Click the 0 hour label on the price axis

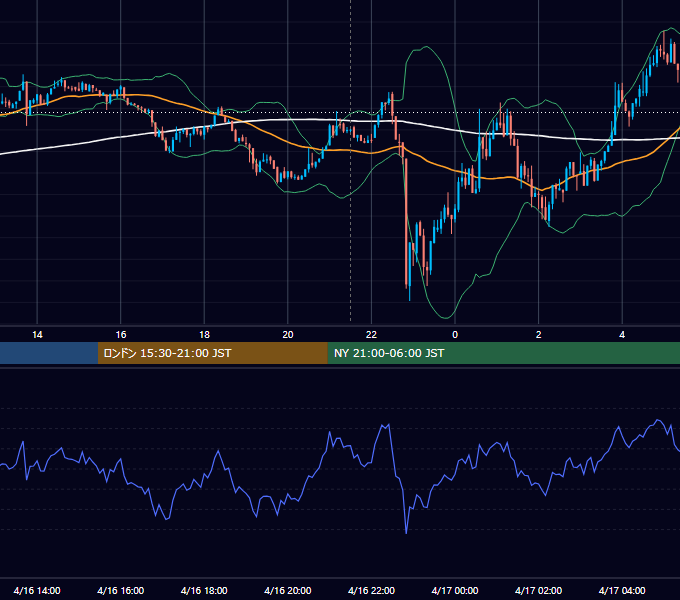(x=455, y=335)
